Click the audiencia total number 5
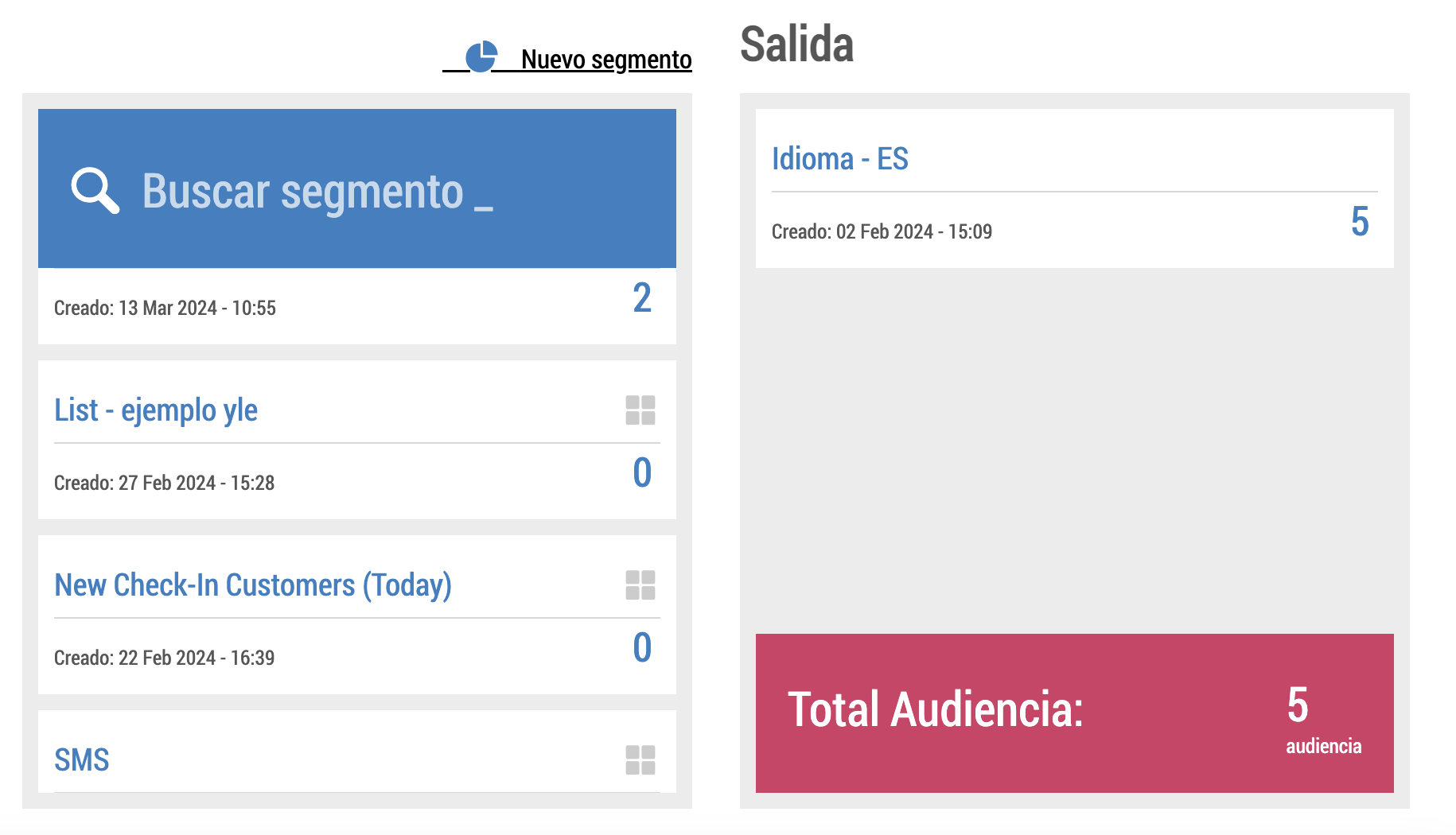1456x835 pixels. point(1298,705)
